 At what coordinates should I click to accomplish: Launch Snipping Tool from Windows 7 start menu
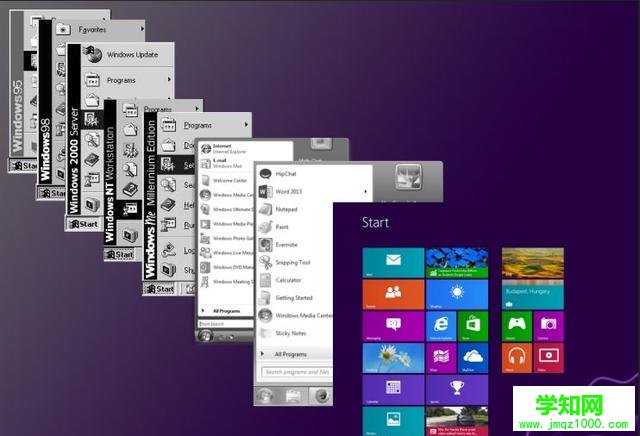pyautogui.click(x=293, y=262)
